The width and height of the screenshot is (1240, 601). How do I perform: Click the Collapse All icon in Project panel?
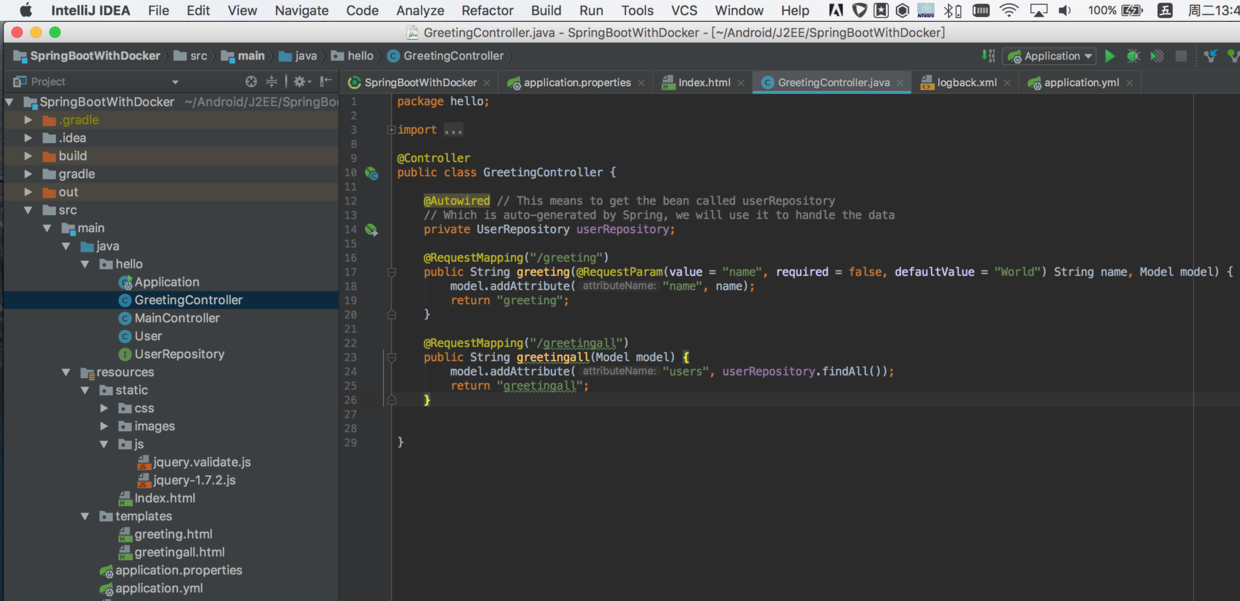pyautogui.click(x=271, y=82)
